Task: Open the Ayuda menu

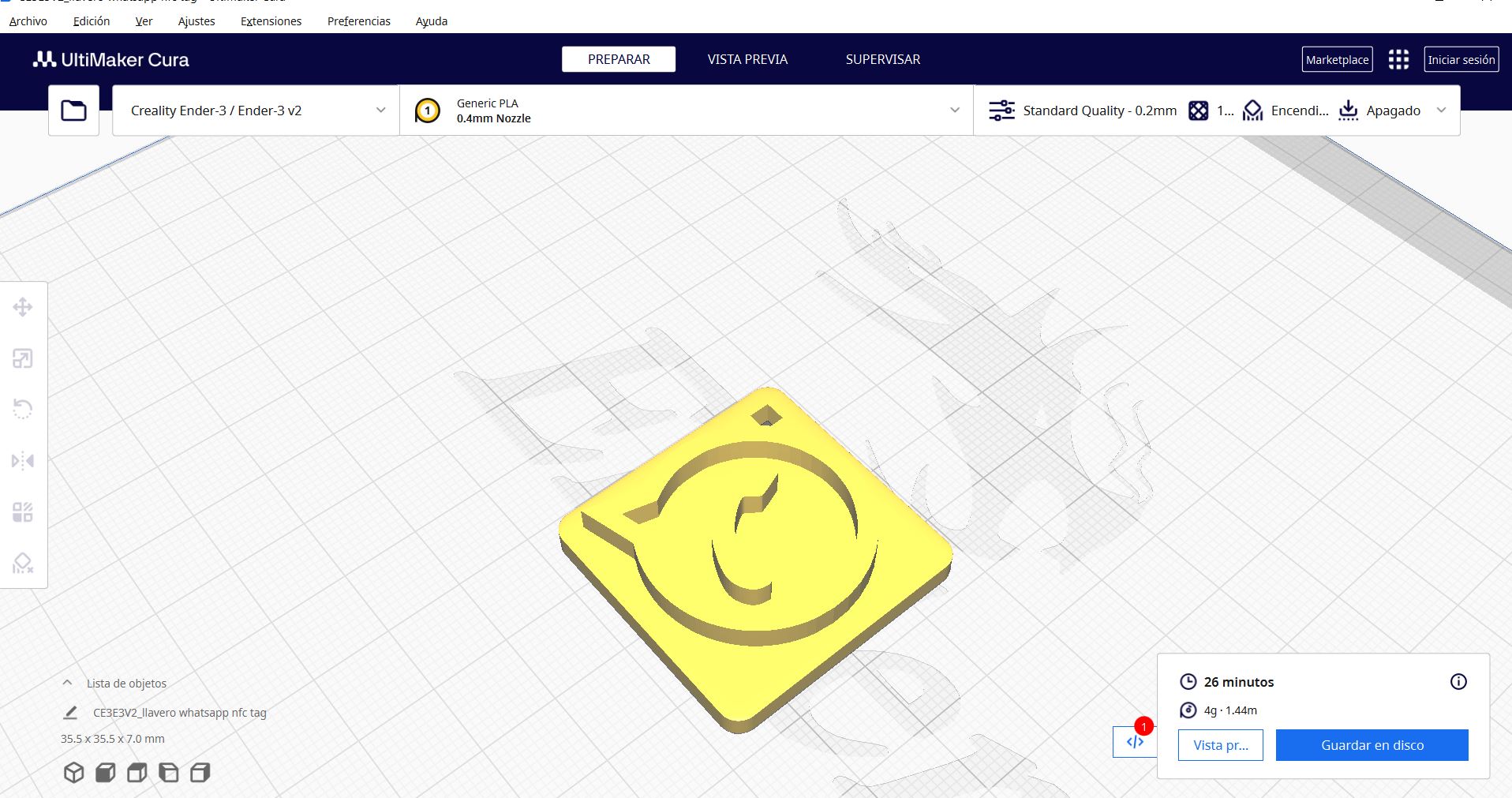Action: point(432,21)
